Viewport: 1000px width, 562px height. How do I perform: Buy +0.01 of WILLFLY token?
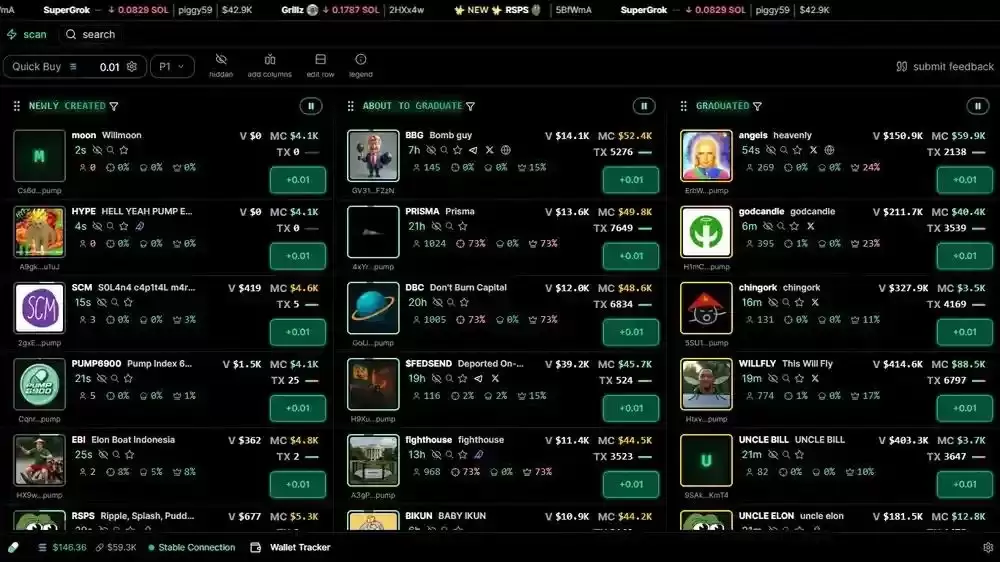point(964,408)
